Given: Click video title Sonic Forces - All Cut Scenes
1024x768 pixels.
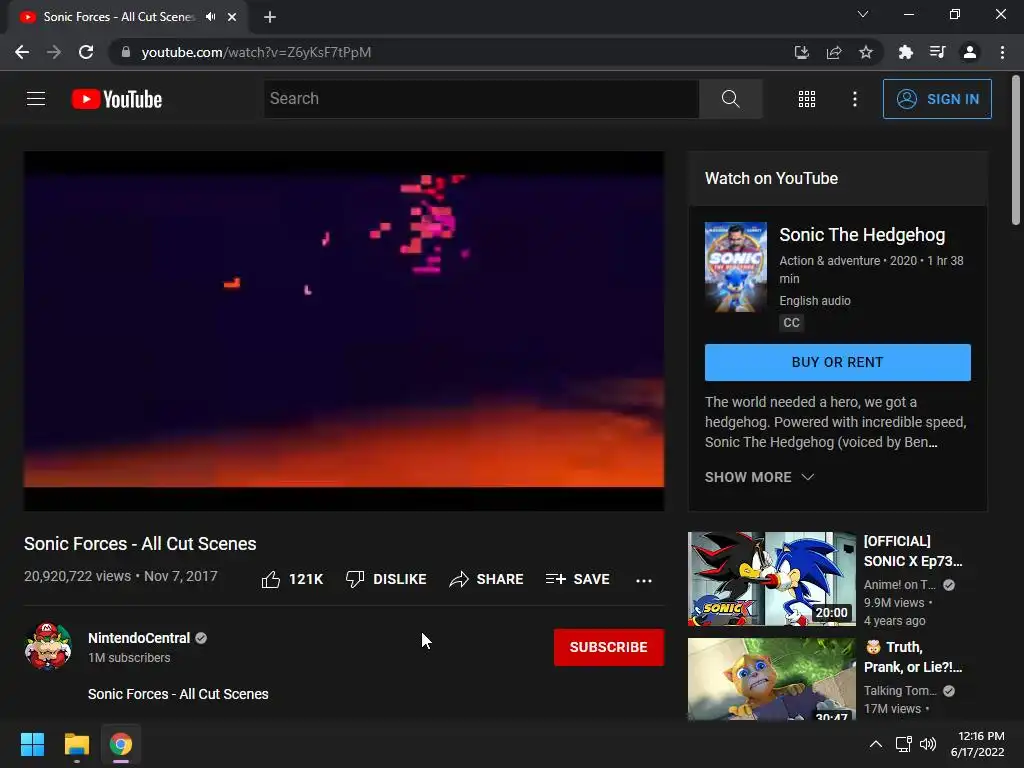Looking at the screenshot, I should (140, 544).
